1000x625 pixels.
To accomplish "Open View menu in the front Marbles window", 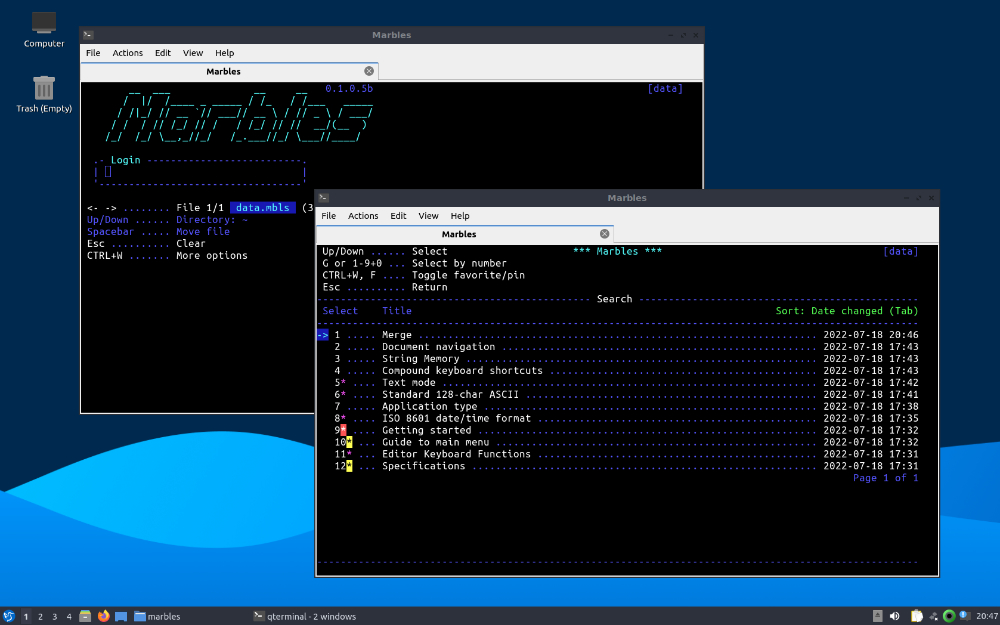I will pyautogui.click(x=428, y=216).
